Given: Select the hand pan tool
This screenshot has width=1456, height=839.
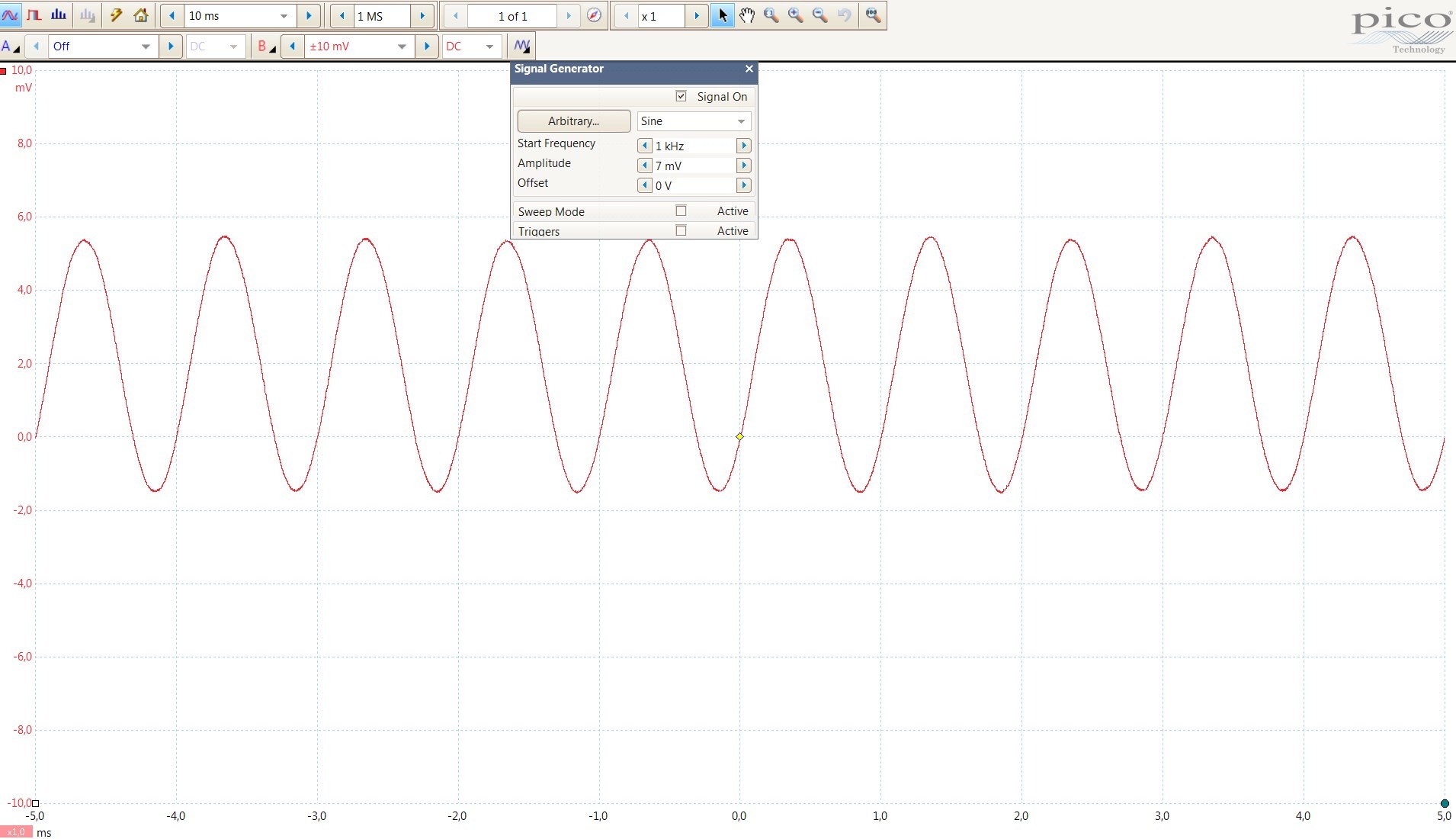Looking at the screenshot, I should (x=747, y=15).
